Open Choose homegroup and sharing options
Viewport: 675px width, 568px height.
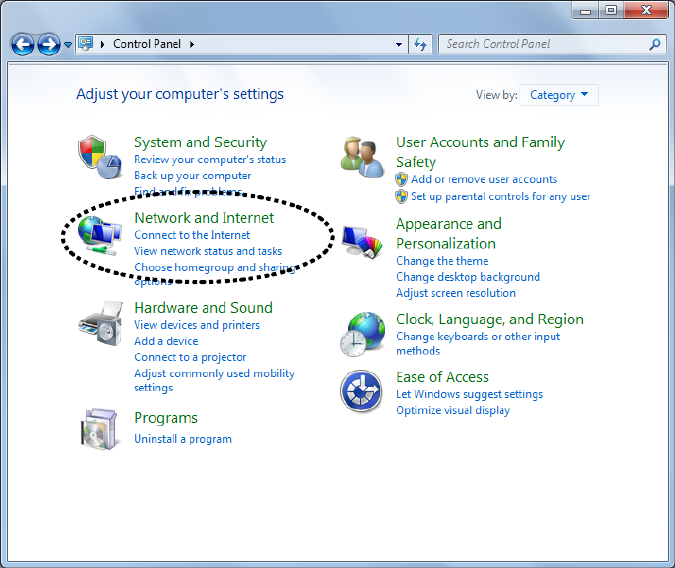pos(215,274)
